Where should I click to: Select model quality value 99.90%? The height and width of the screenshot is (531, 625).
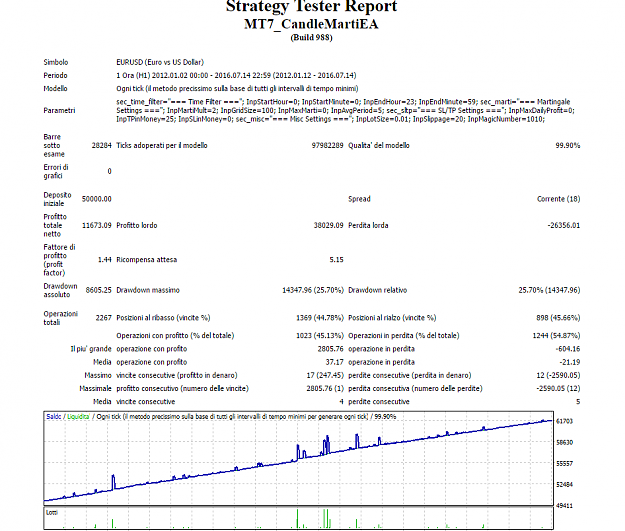pos(568,146)
